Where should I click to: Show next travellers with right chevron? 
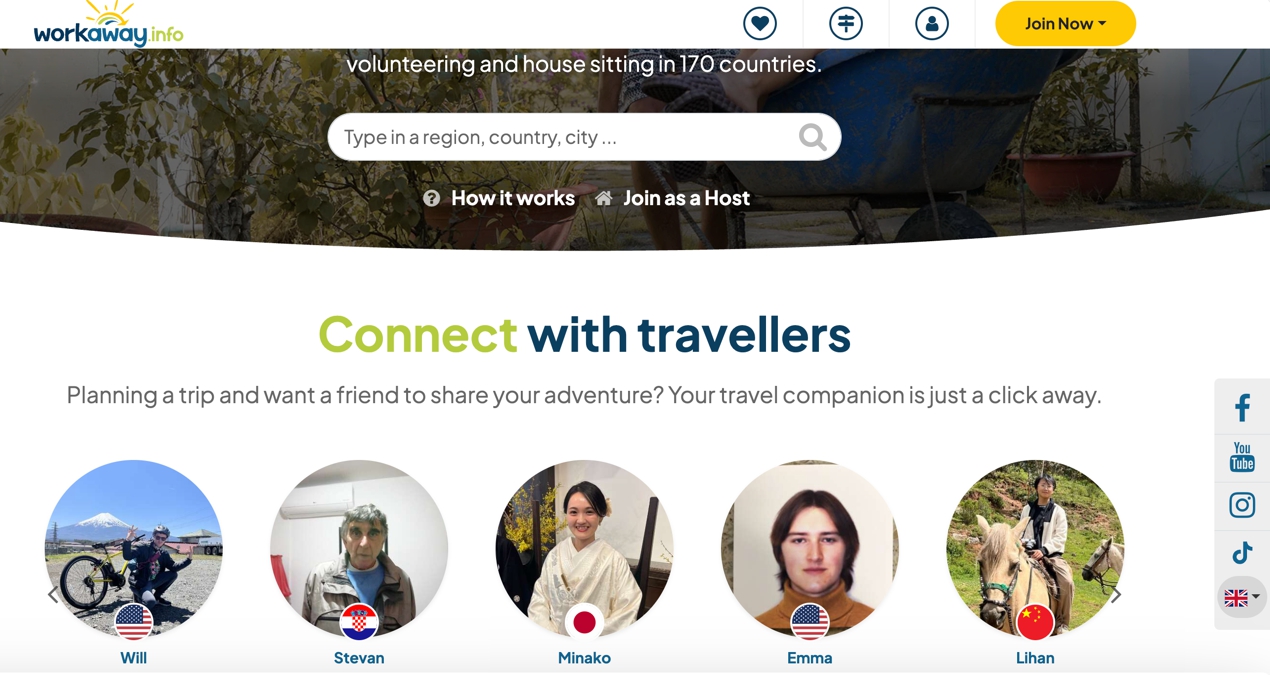(1116, 595)
